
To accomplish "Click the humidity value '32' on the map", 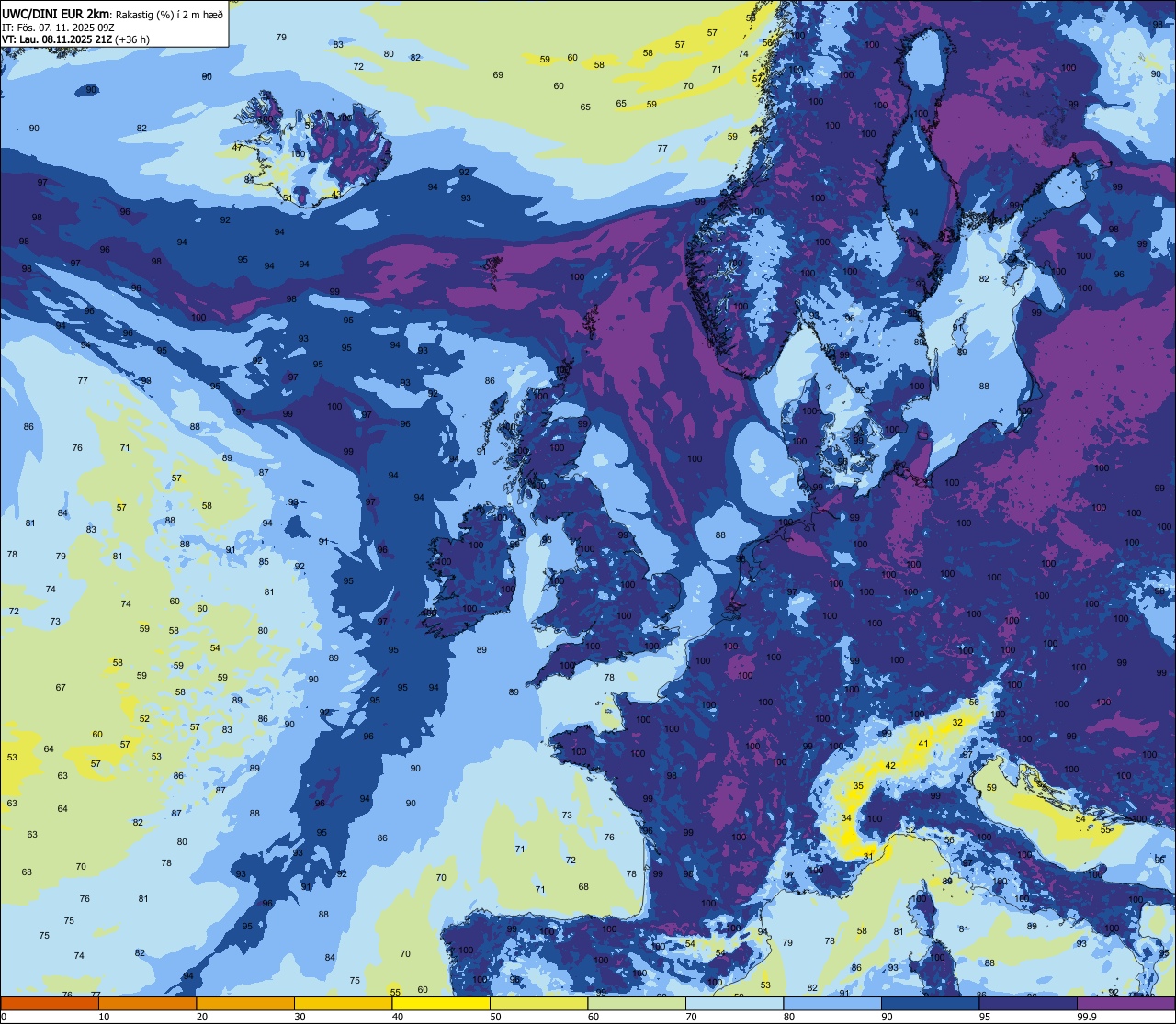I will [x=957, y=722].
